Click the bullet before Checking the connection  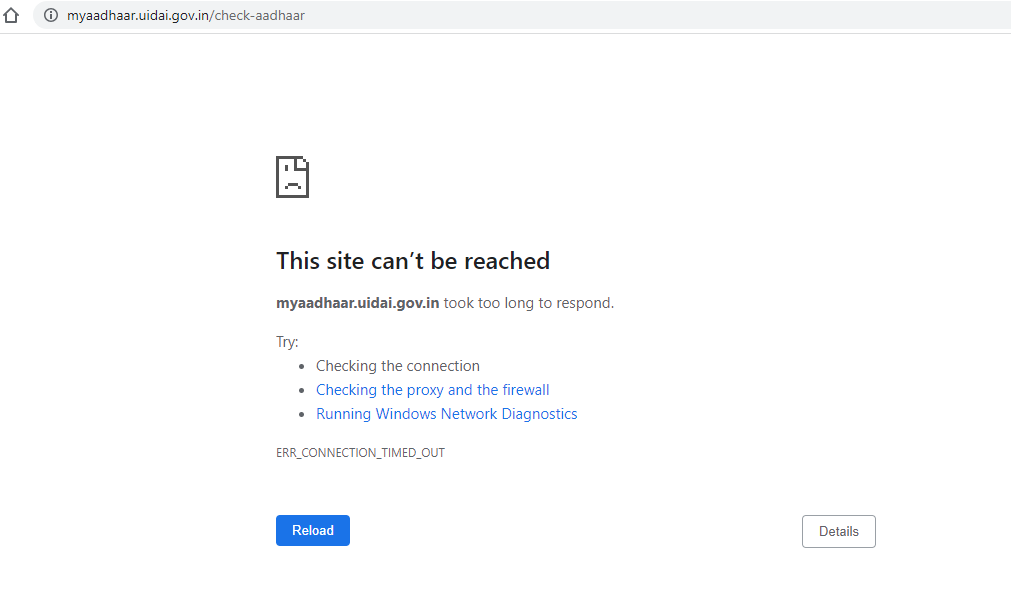[x=302, y=366]
